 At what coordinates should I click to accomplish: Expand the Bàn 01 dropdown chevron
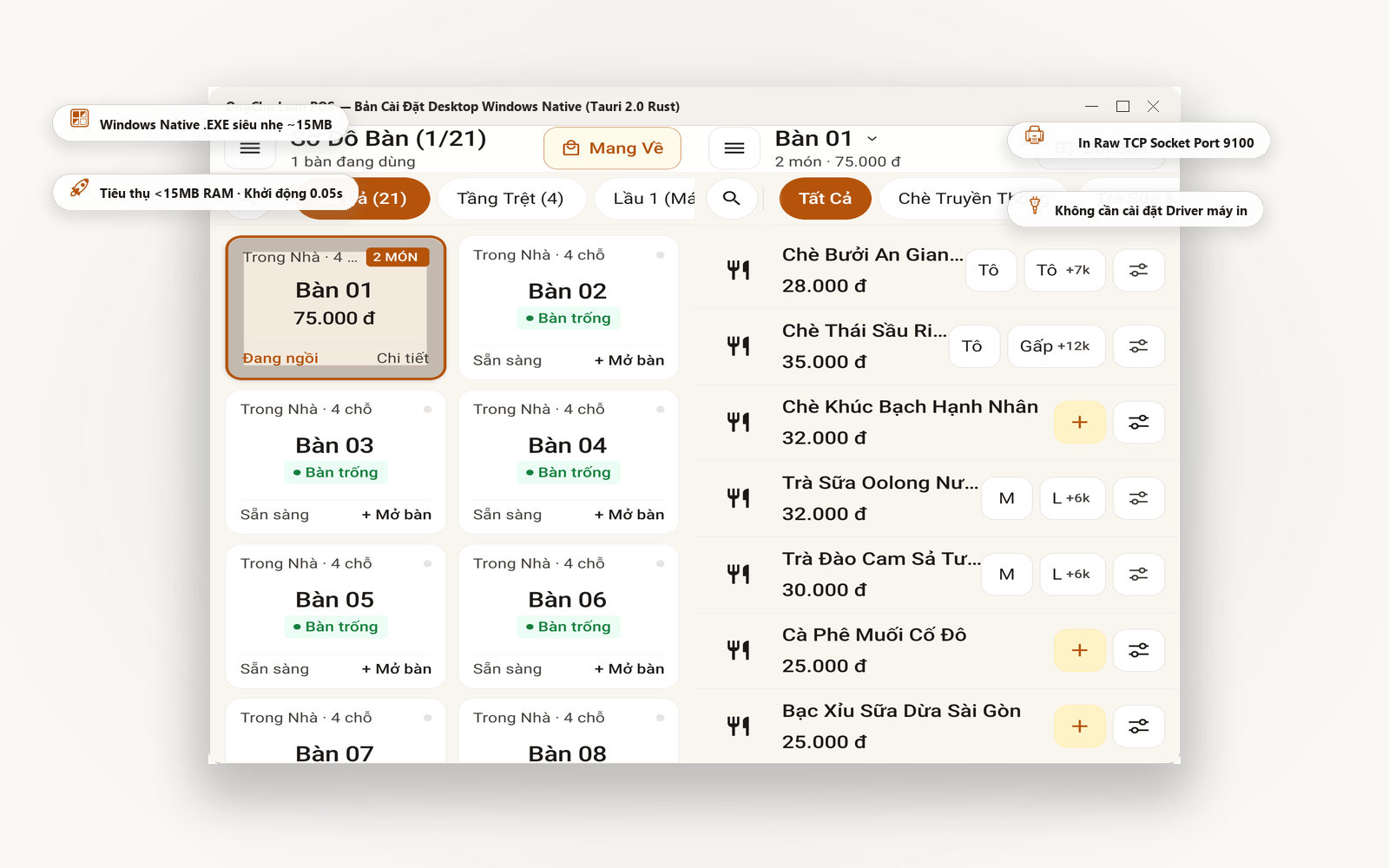872,139
